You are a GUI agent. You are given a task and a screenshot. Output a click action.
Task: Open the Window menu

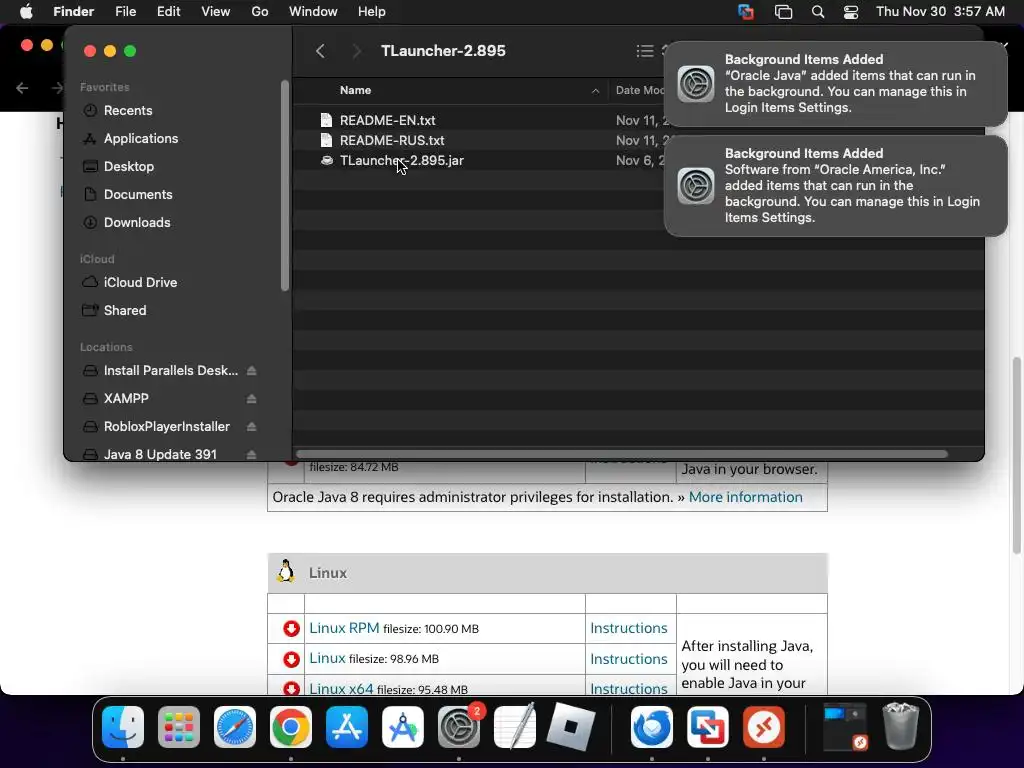click(313, 12)
